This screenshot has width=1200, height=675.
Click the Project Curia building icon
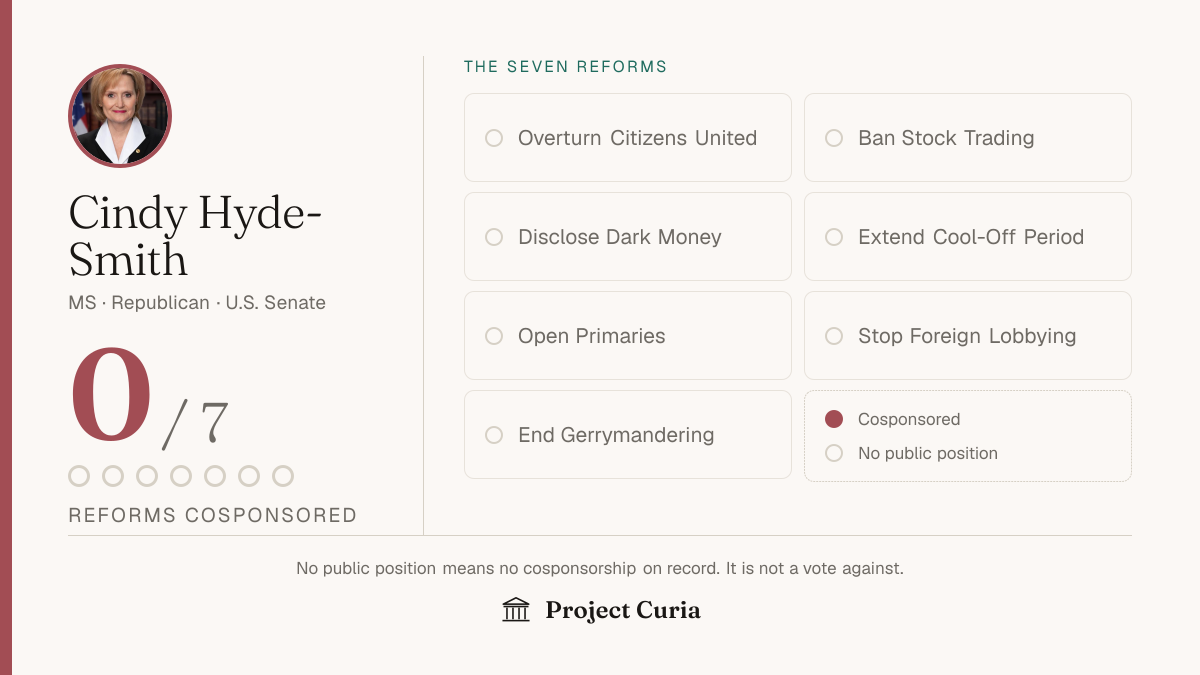(516, 610)
